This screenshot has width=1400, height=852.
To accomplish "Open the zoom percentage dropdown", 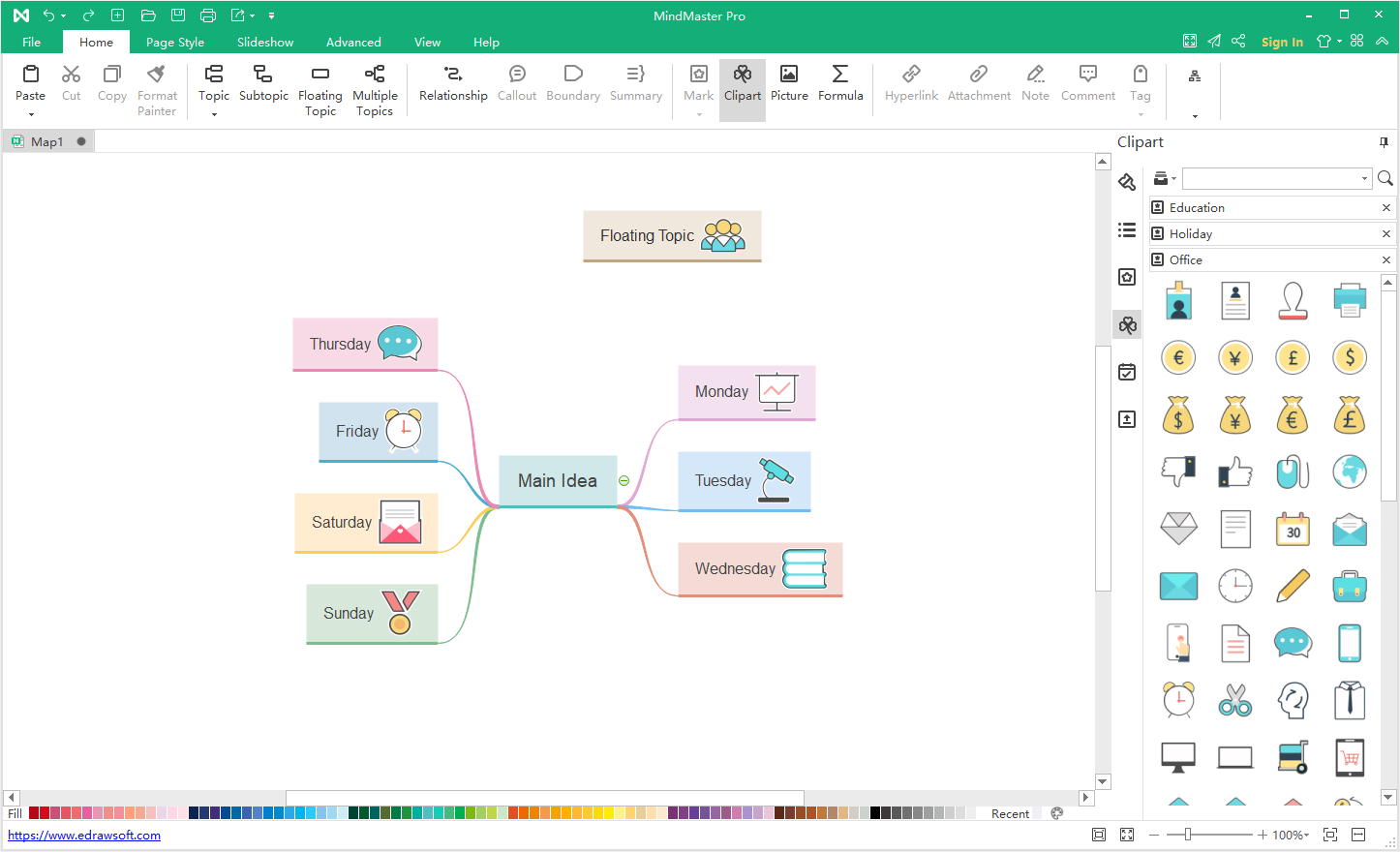I will (1306, 836).
